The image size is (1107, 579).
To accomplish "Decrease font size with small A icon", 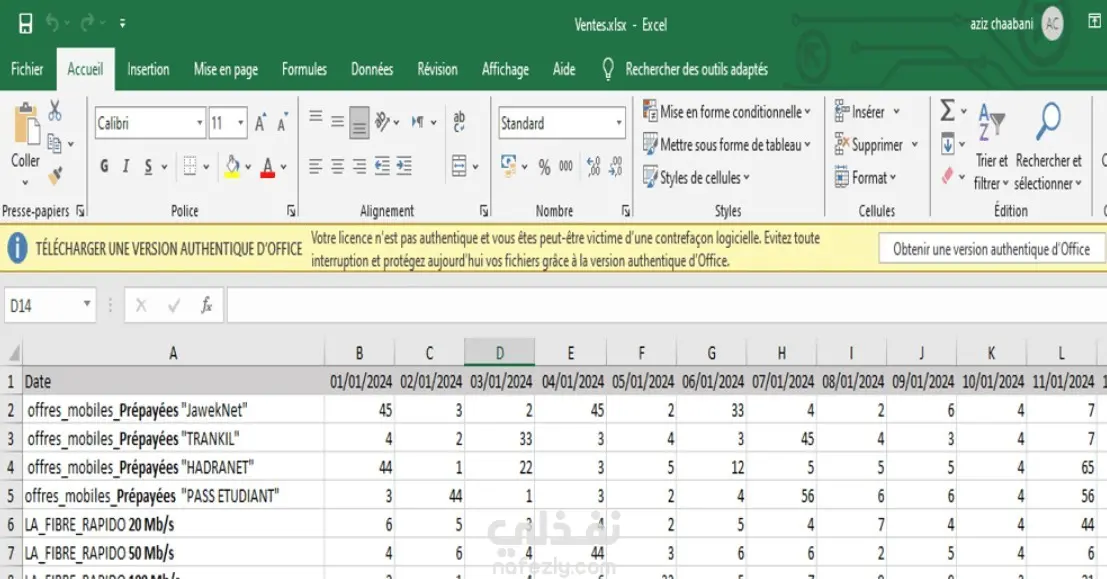I will [282, 123].
